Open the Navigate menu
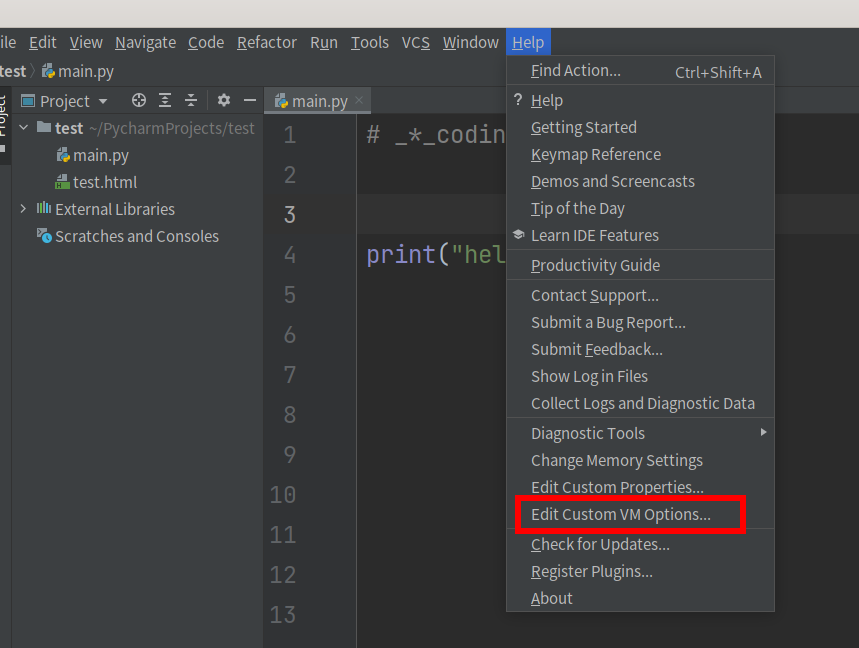Image resolution: width=859 pixels, height=648 pixels. (146, 42)
